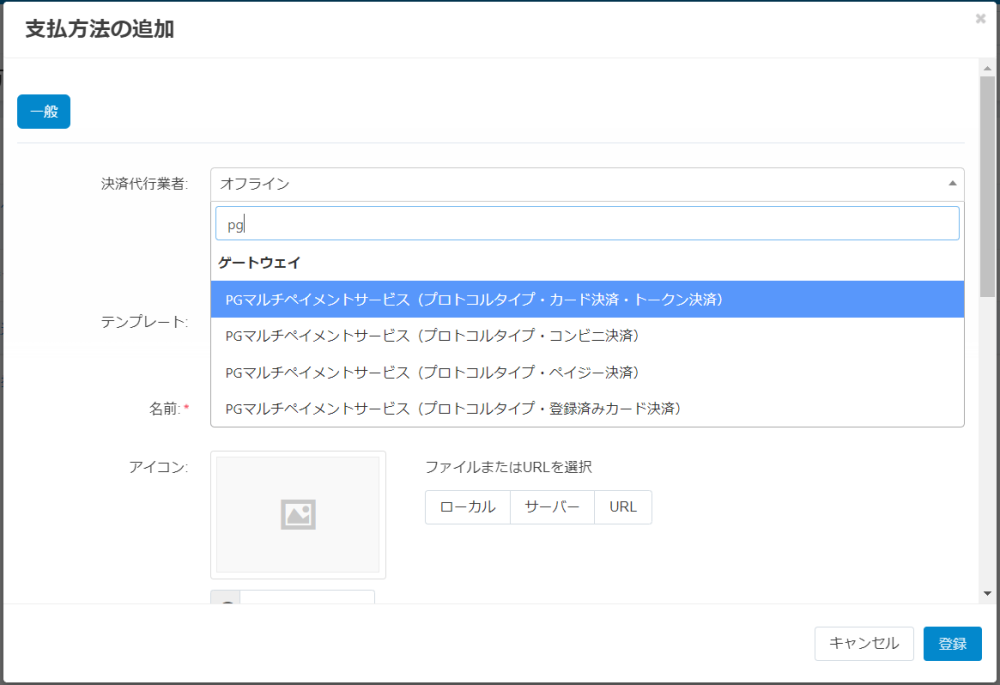The height and width of the screenshot is (685, 1000).
Task: Close the 支払方法の追加 dialog with X icon
Action: 980,18
